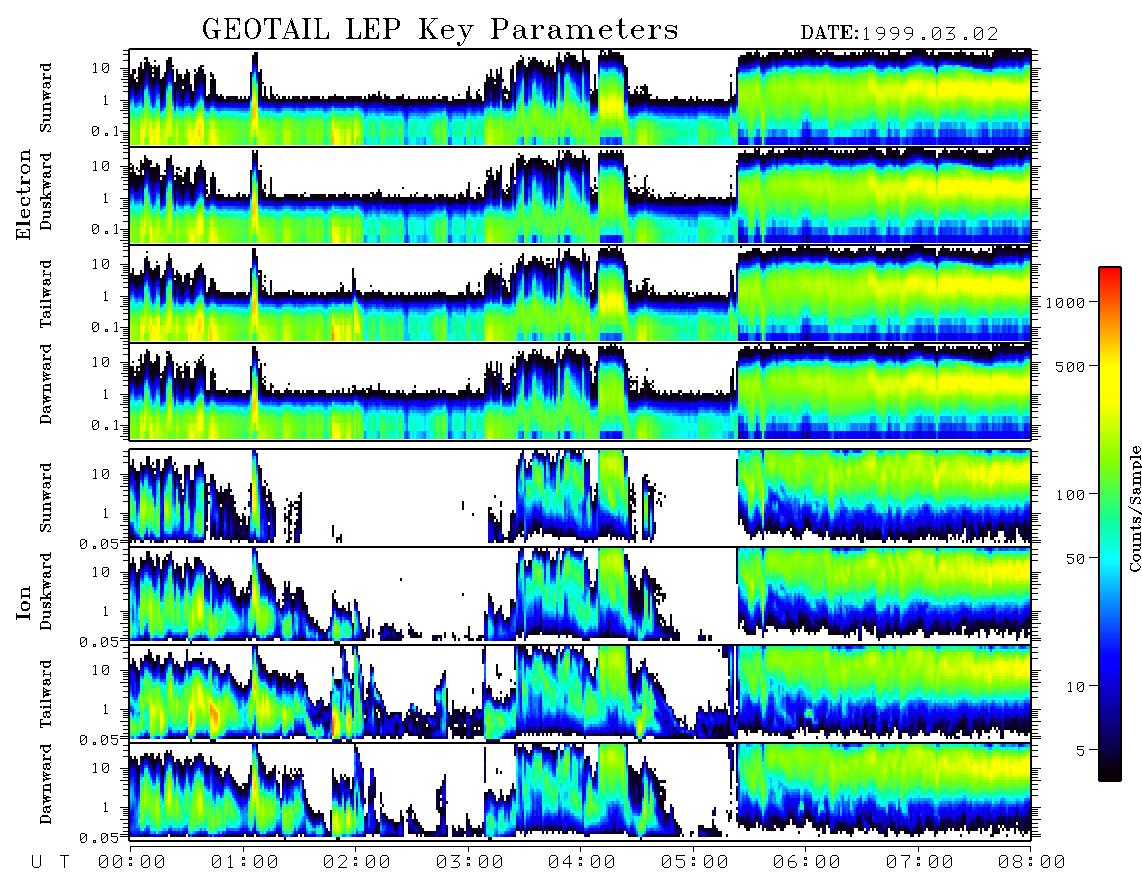Click the Ion Sunward axis label
1142x880 pixels.
click(x=46, y=497)
